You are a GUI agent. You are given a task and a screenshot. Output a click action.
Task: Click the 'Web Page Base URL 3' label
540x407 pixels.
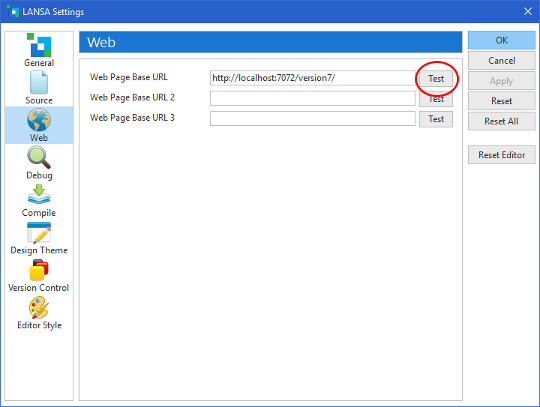132,118
